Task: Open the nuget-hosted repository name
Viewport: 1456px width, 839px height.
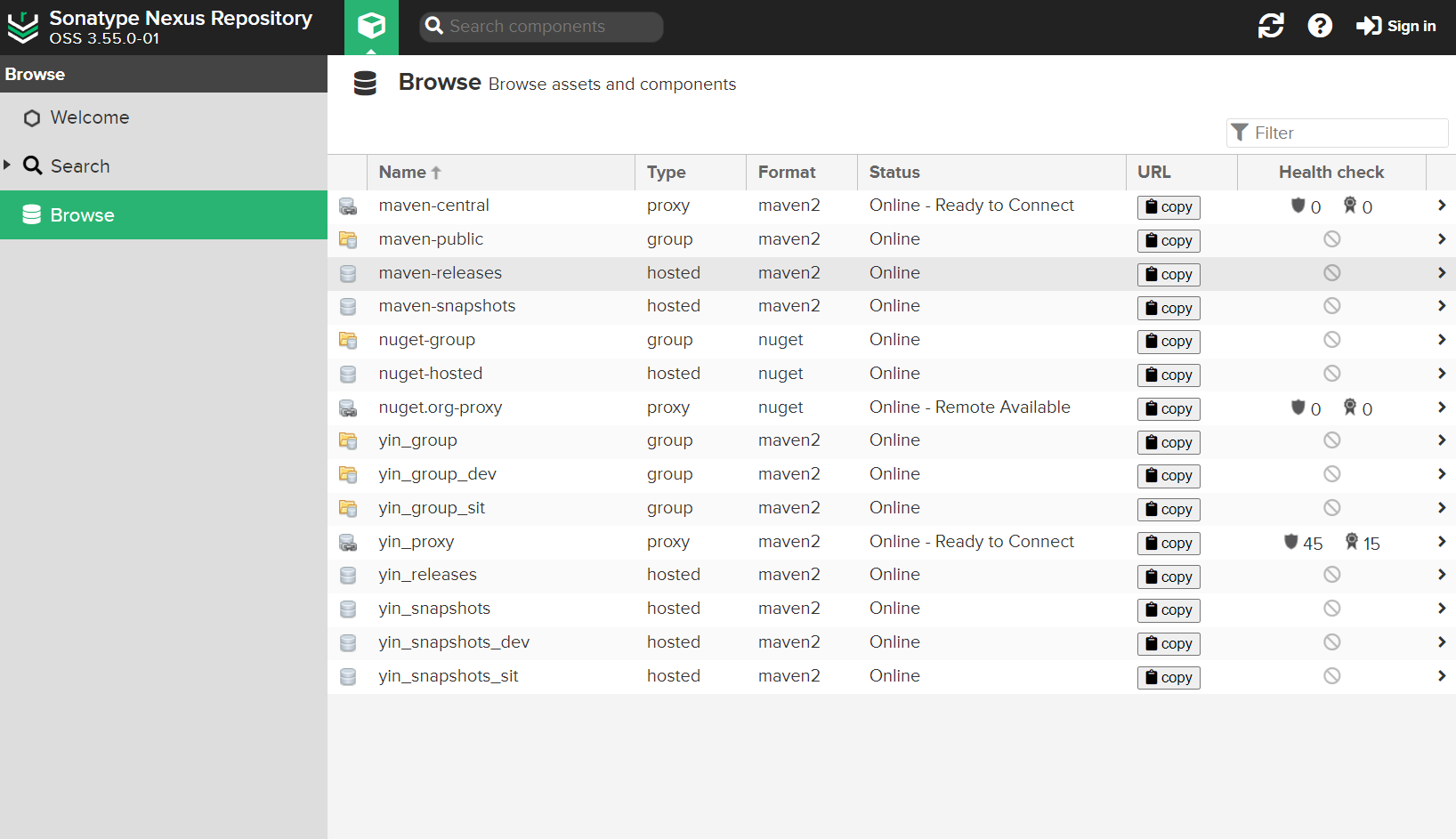Action: 430,374
